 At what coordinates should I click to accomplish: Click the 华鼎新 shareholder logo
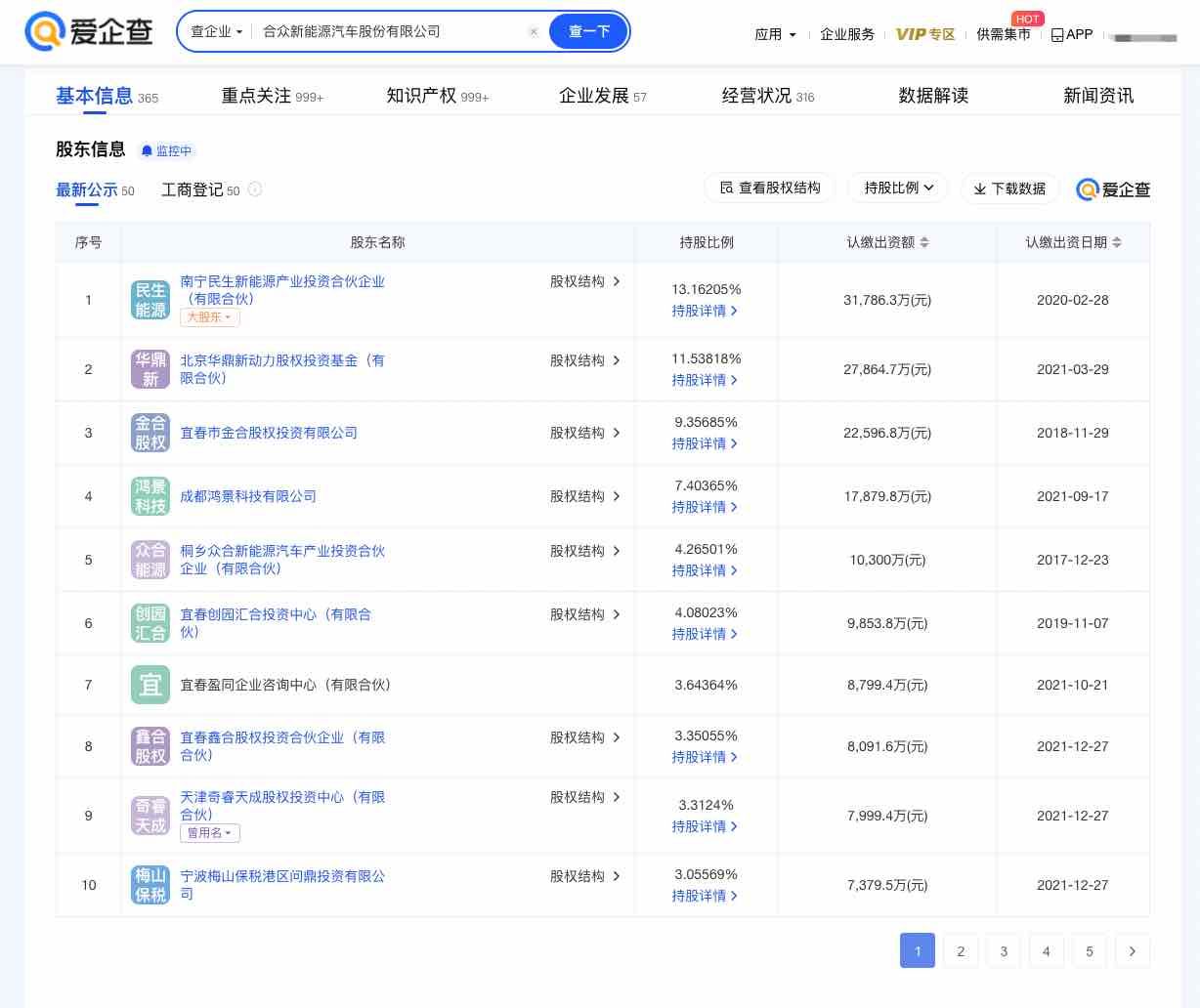pos(150,369)
